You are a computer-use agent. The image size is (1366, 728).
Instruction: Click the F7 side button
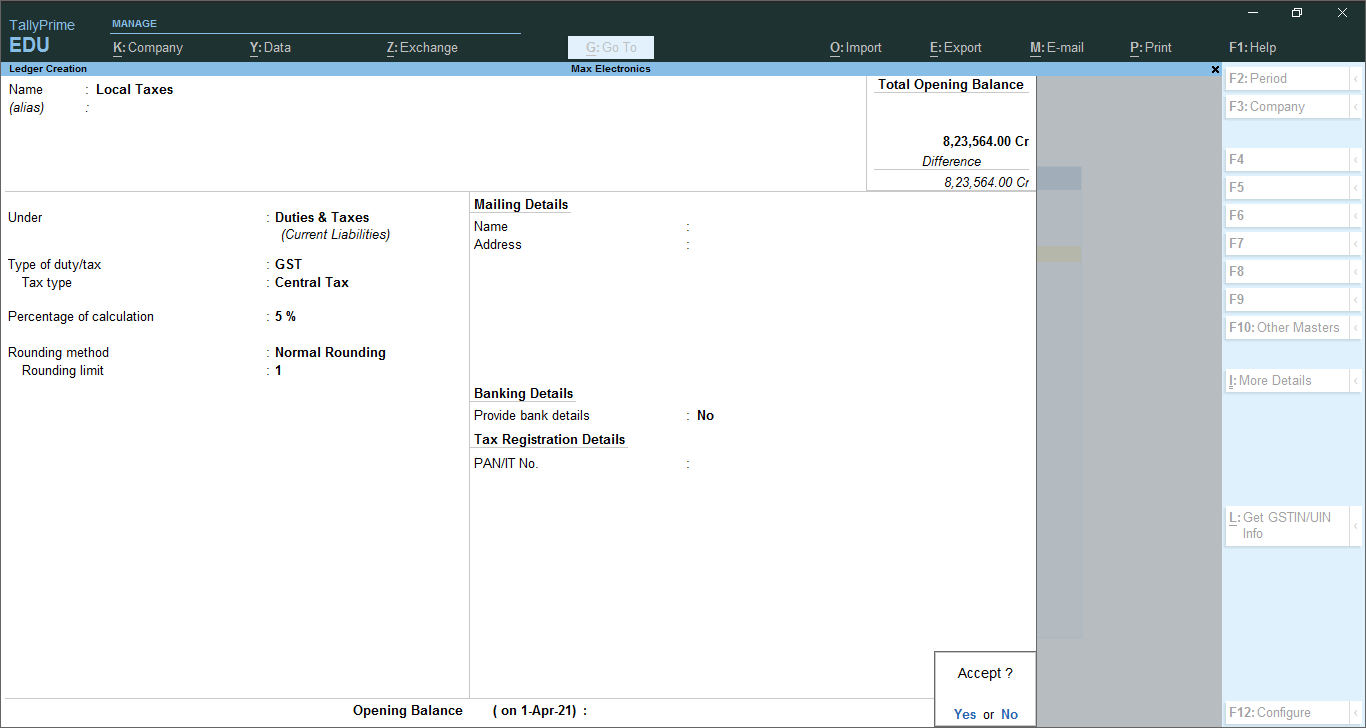1287,243
